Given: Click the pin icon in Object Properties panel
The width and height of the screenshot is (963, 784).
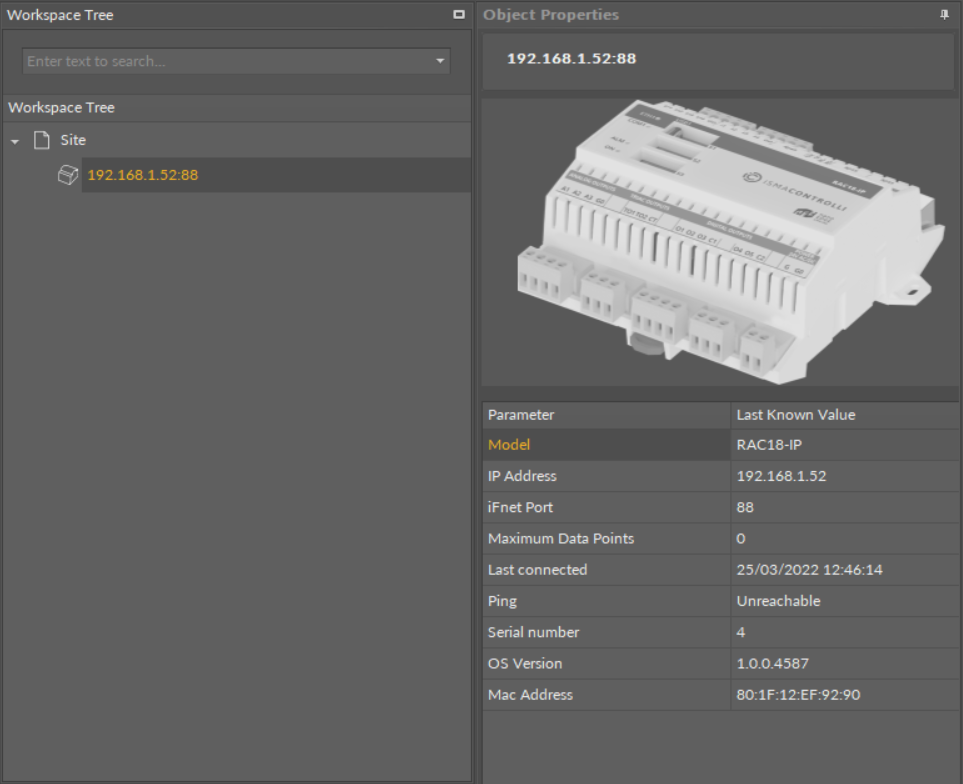Looking at the screenshot, I should click(944, 15).
